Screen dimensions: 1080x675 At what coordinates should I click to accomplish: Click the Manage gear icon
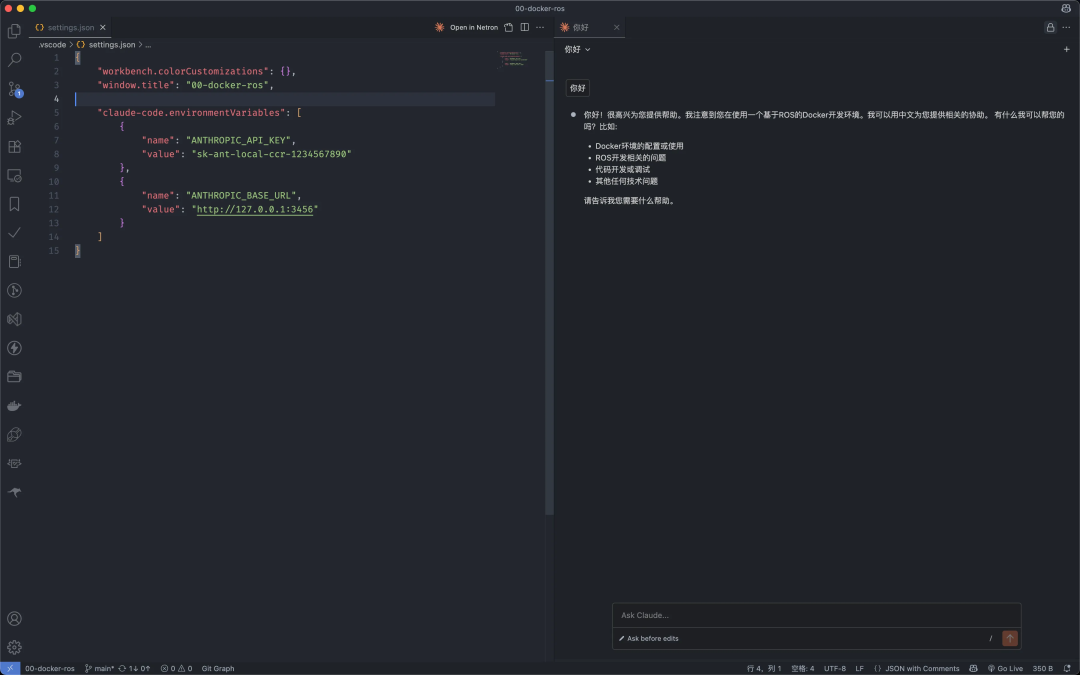[14, 647]
